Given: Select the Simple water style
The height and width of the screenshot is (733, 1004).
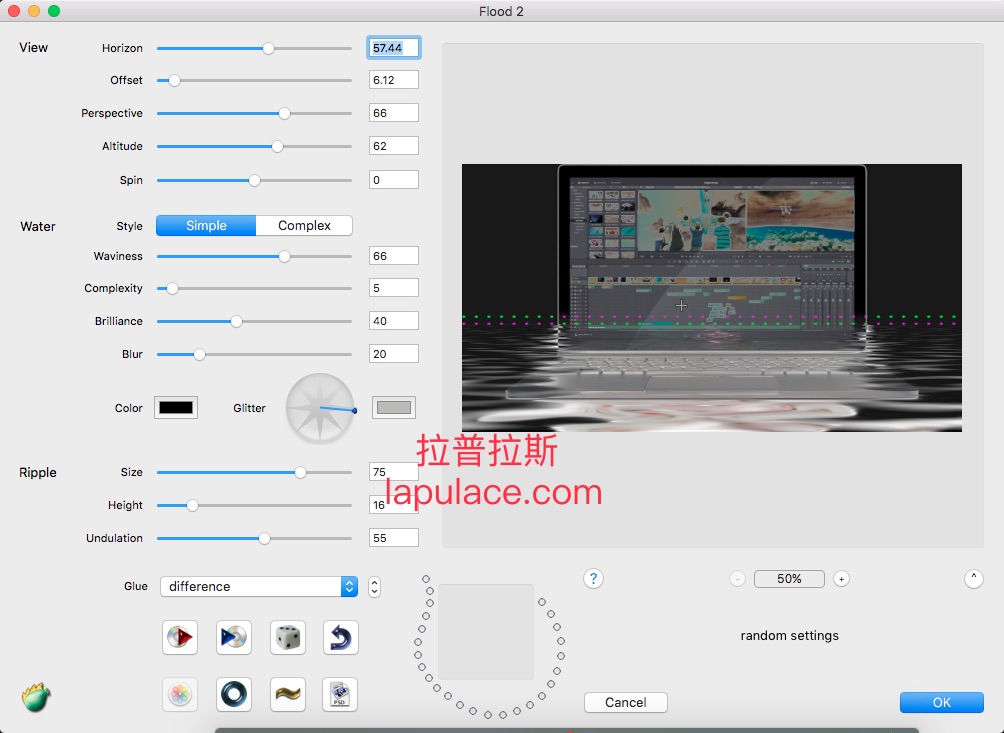Looking at the screenshot, I should tap(206, 226).
